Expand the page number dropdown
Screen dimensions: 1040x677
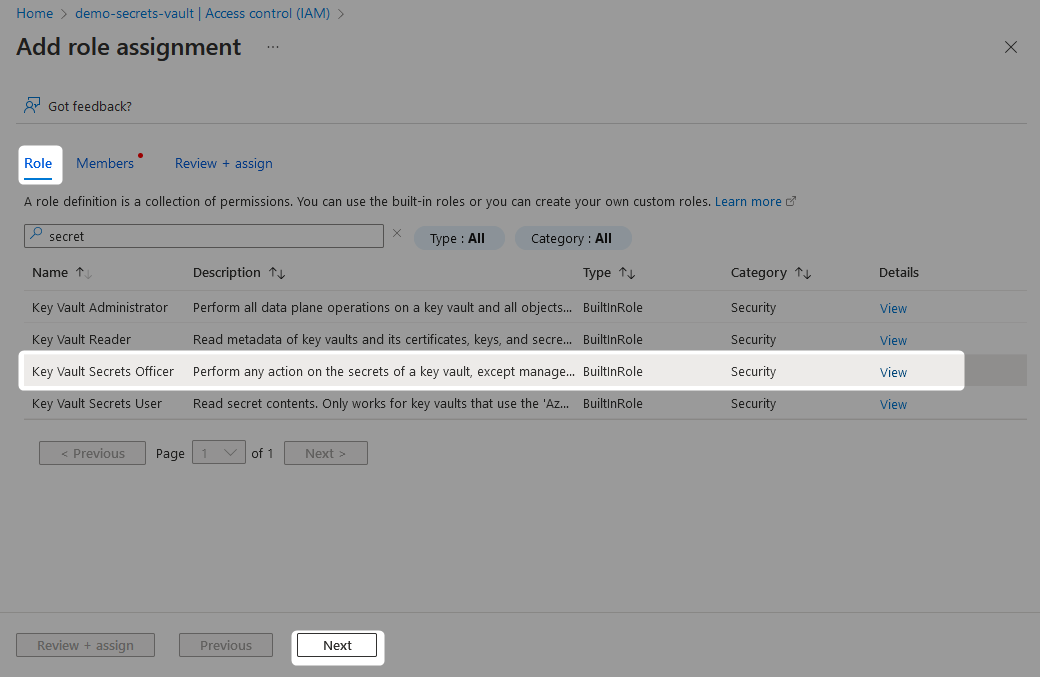219,453
